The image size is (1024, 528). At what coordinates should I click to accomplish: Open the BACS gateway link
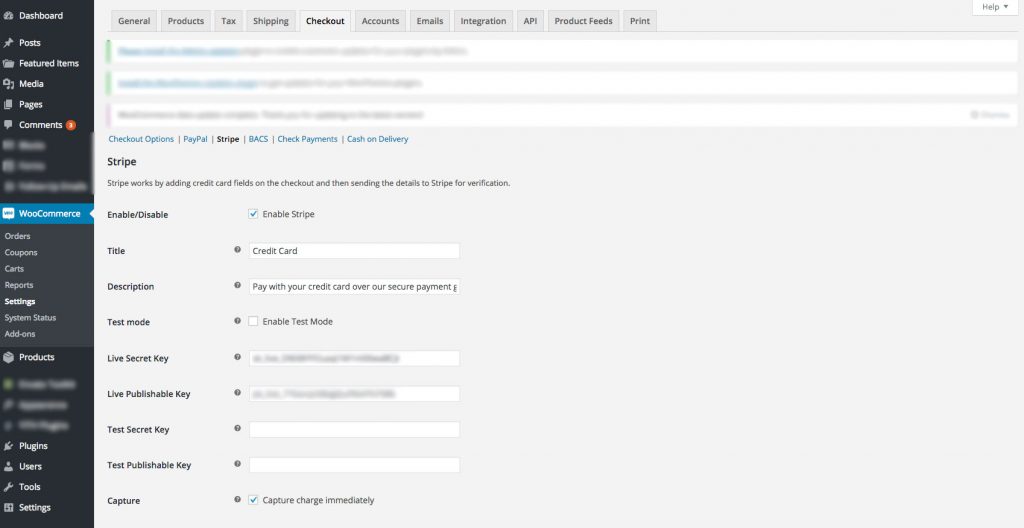click(x=259, y=139)
